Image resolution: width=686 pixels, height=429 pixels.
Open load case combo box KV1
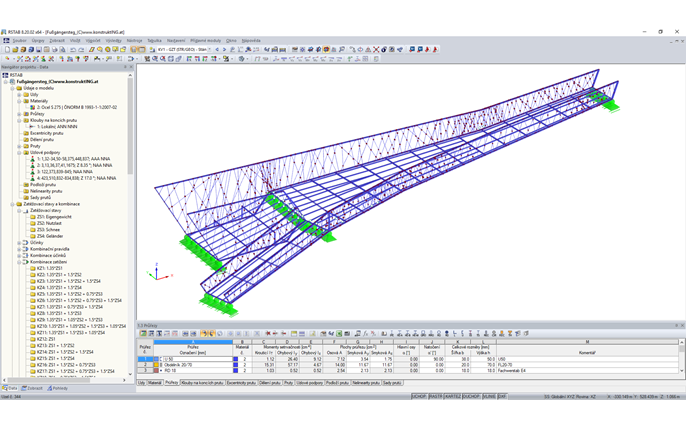184,49
